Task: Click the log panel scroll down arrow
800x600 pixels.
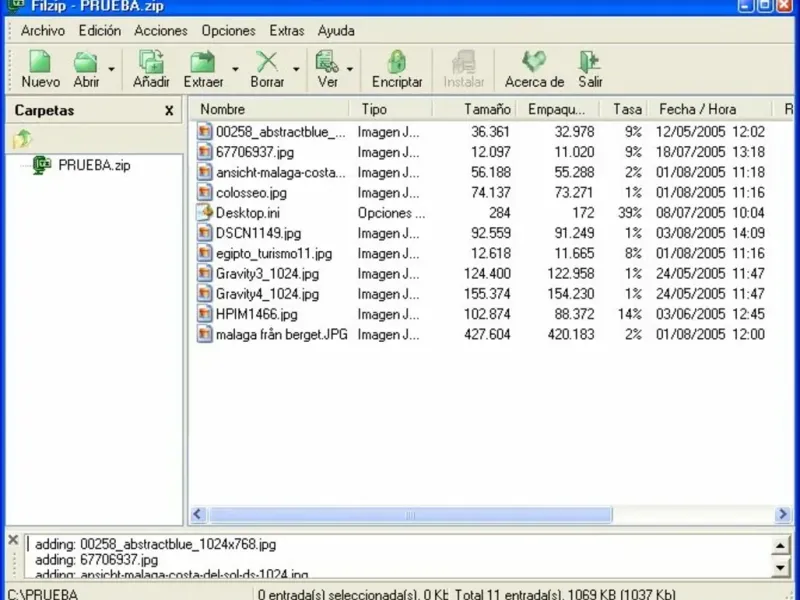Action: (781, 567)
